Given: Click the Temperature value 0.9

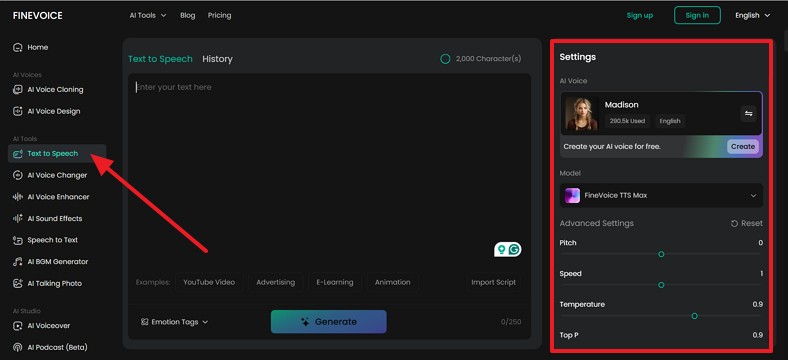Looking at the screenshot, I should click(x=757, y=304).
